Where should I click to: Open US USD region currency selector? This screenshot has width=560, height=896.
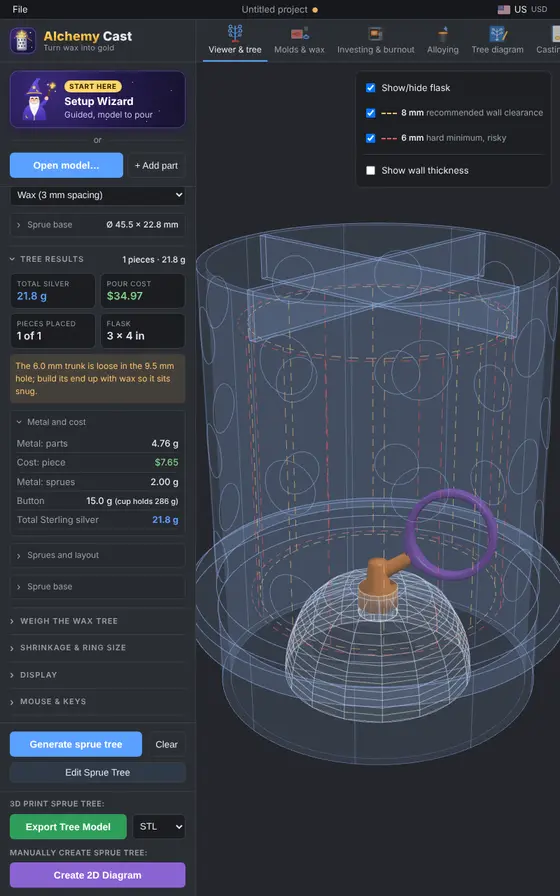(522, 10)
